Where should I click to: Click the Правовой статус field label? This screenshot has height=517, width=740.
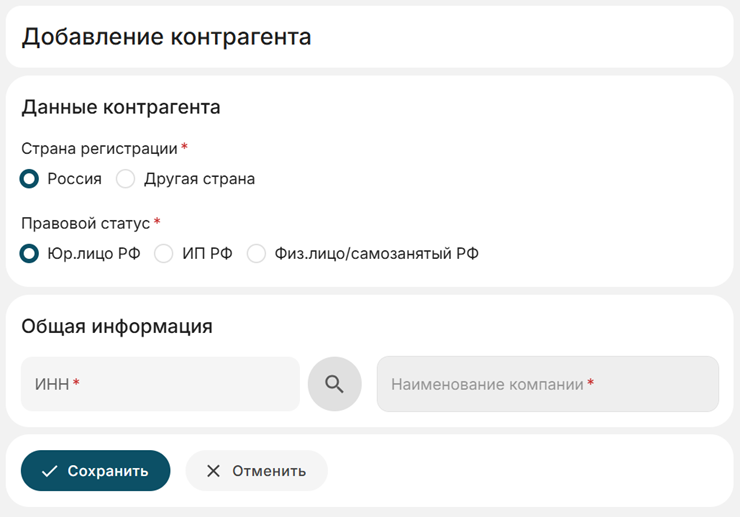(x=85, y=223)
